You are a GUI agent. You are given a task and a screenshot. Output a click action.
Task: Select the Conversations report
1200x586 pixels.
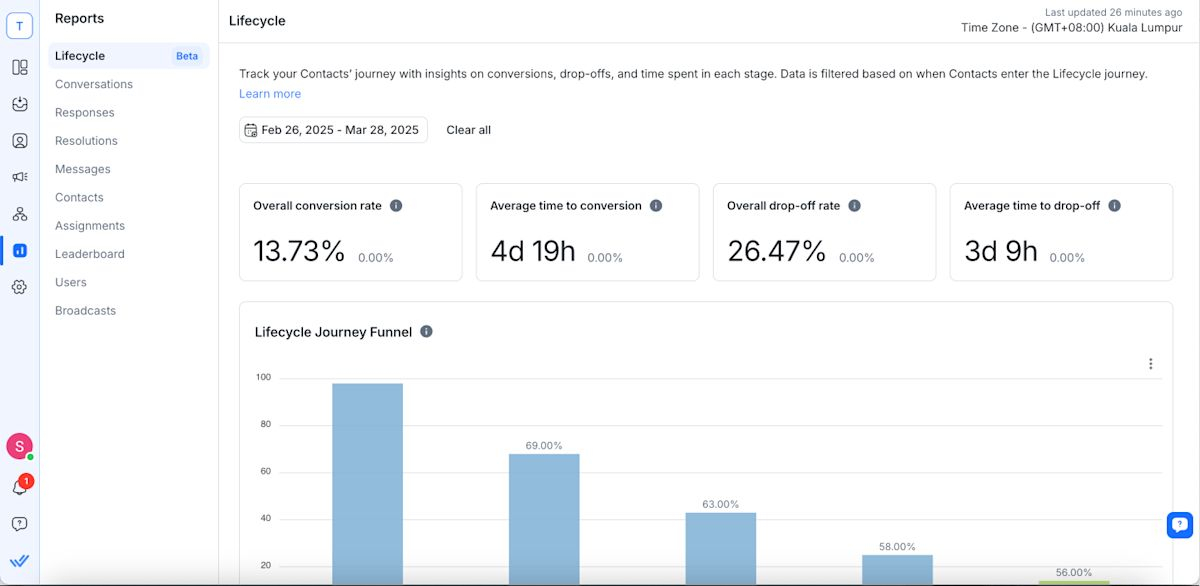click(94, 84)
